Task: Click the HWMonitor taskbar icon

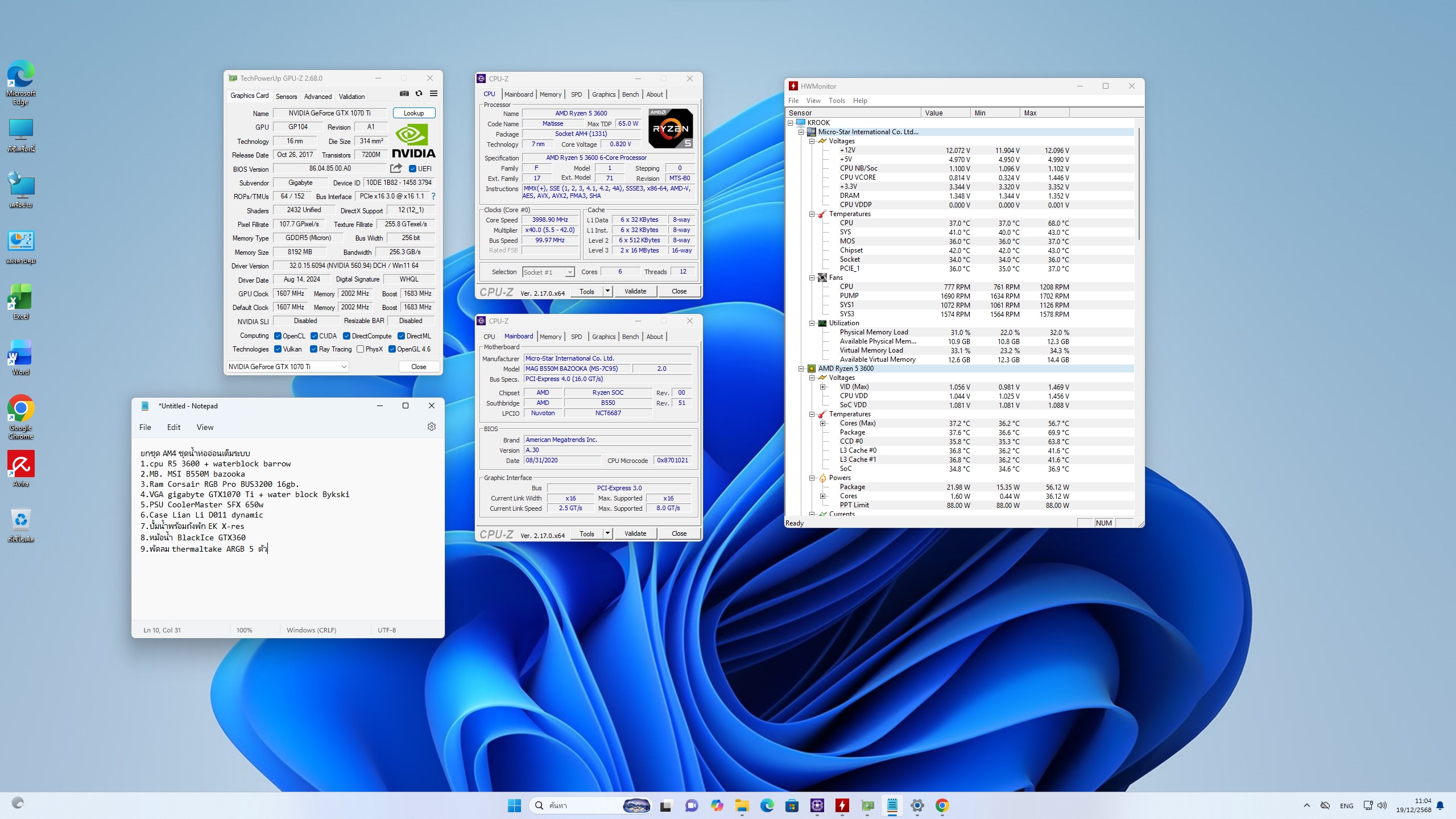Action: (x=842, y=805)
